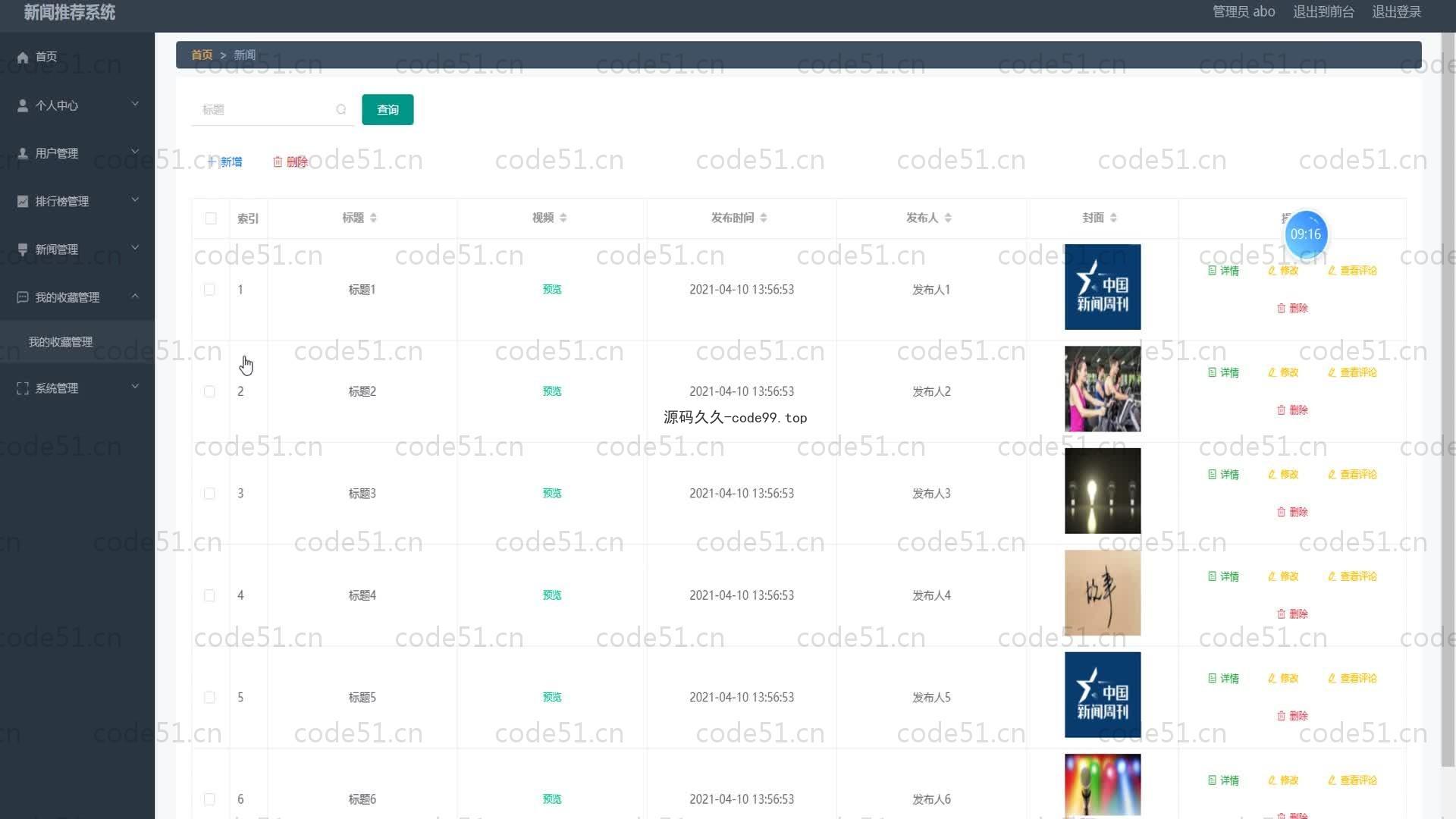Click the 用户管理 user icon
The image size is (1456, 819).
pos(23,153)
